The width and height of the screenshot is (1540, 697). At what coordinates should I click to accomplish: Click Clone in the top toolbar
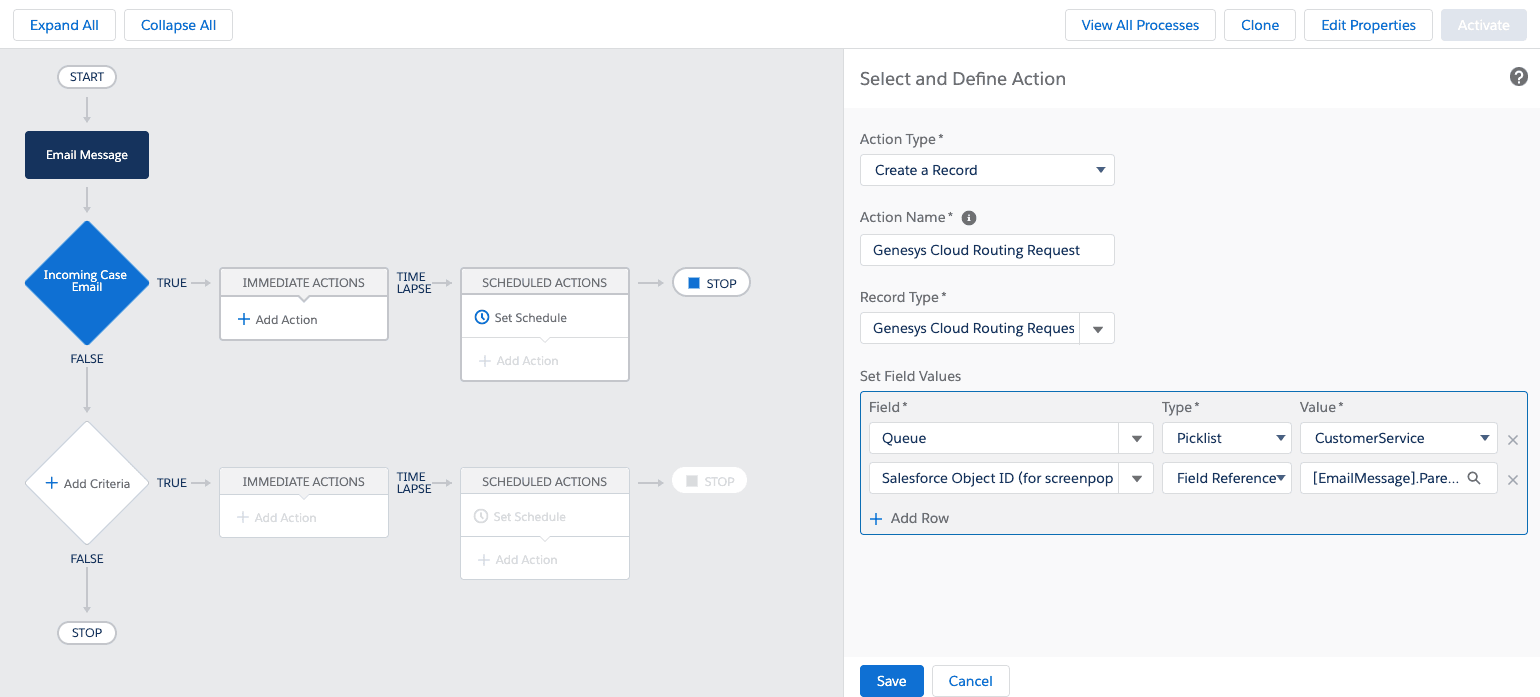[1260, 25]
